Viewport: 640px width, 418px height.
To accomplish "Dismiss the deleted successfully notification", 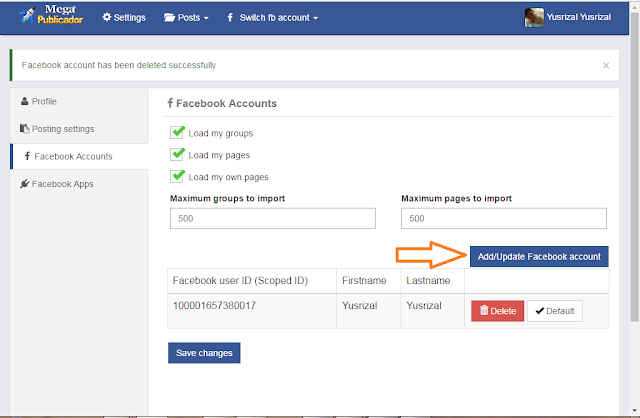I will tap(606, 65).
